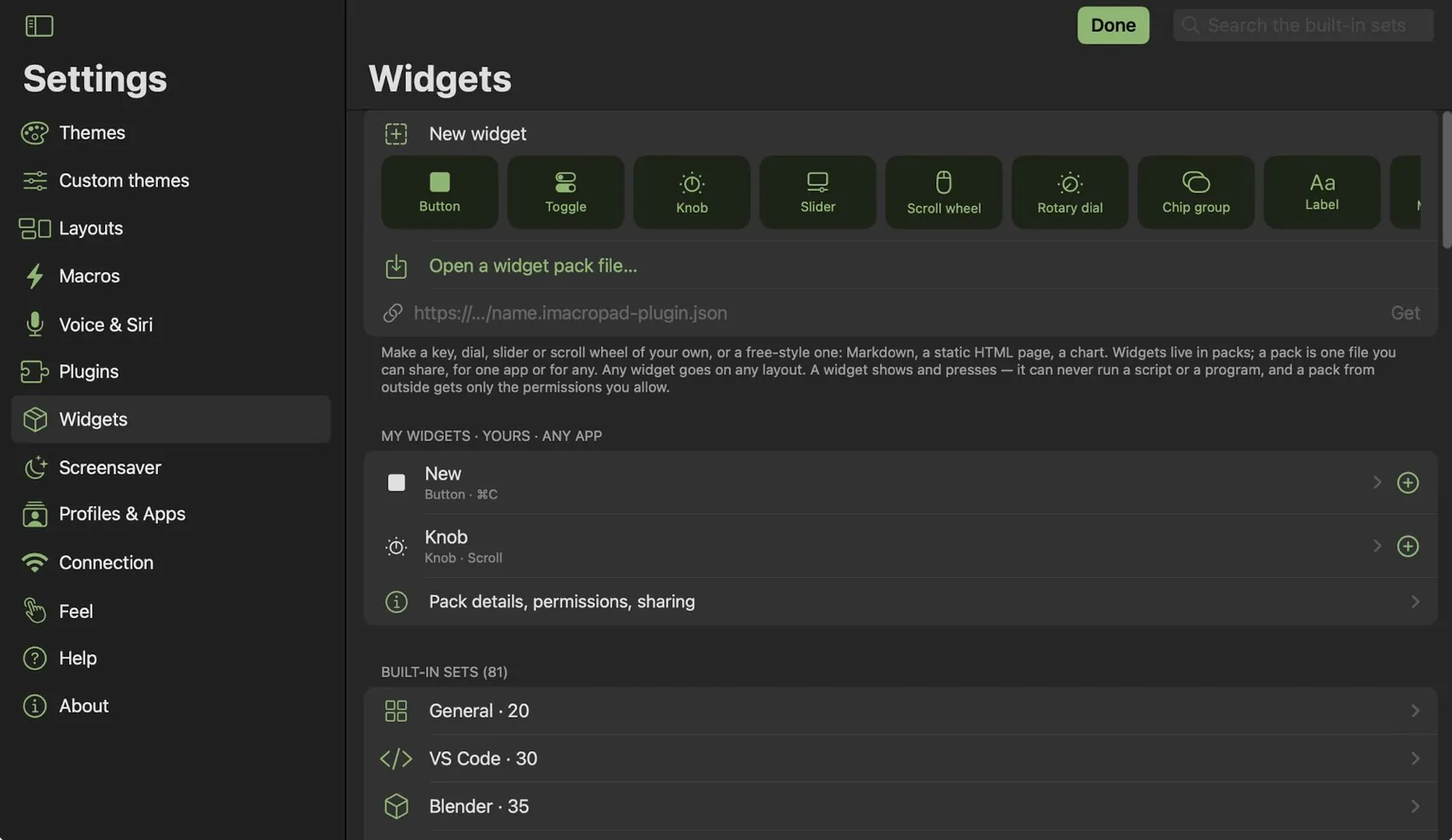
Task: Add a new Knob widget
Action: pos(692,192)
